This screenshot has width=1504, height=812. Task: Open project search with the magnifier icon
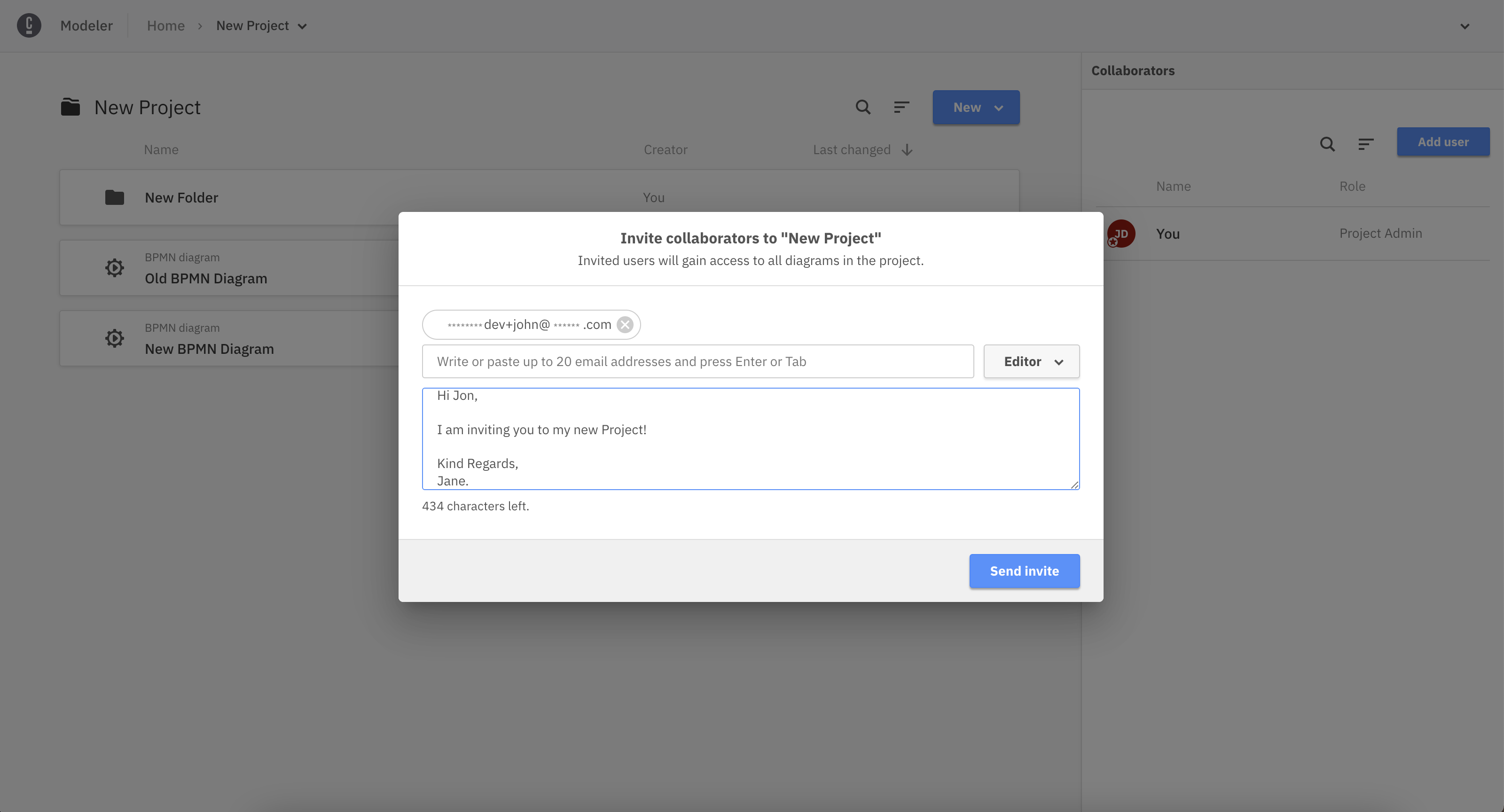pyautogui.click(x=862, y=107)
